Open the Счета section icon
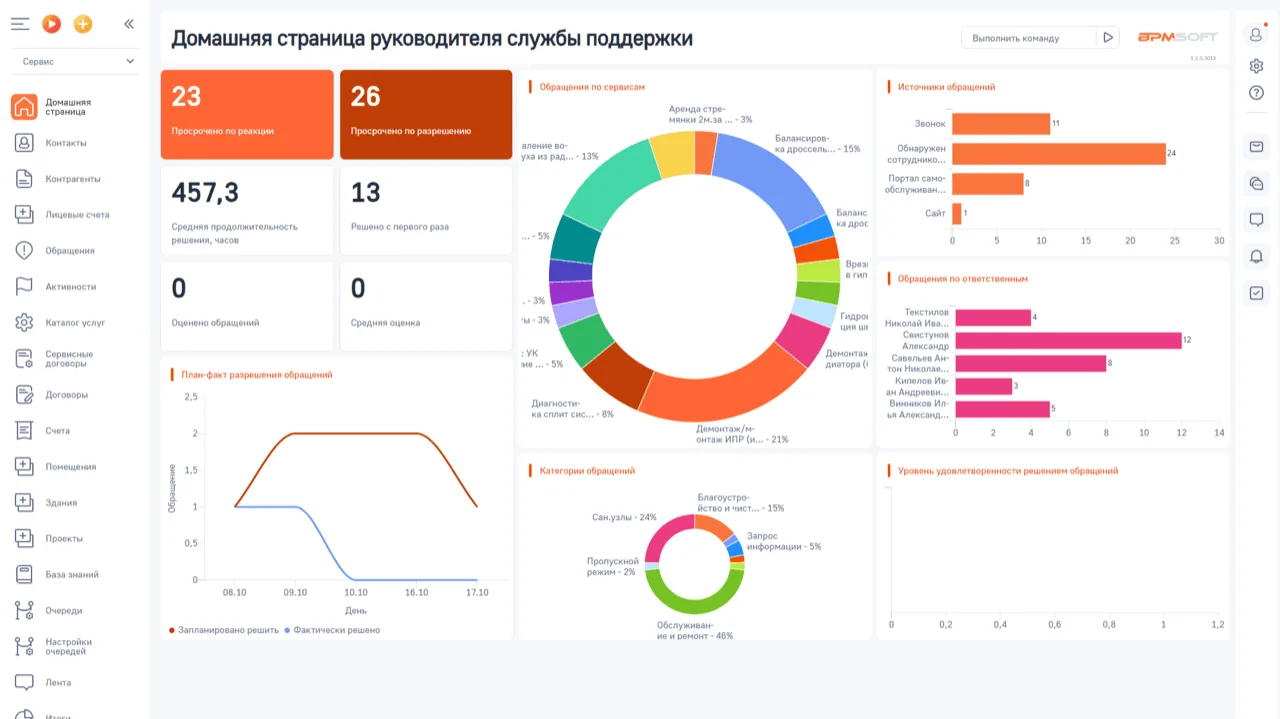 click(25, 431)
